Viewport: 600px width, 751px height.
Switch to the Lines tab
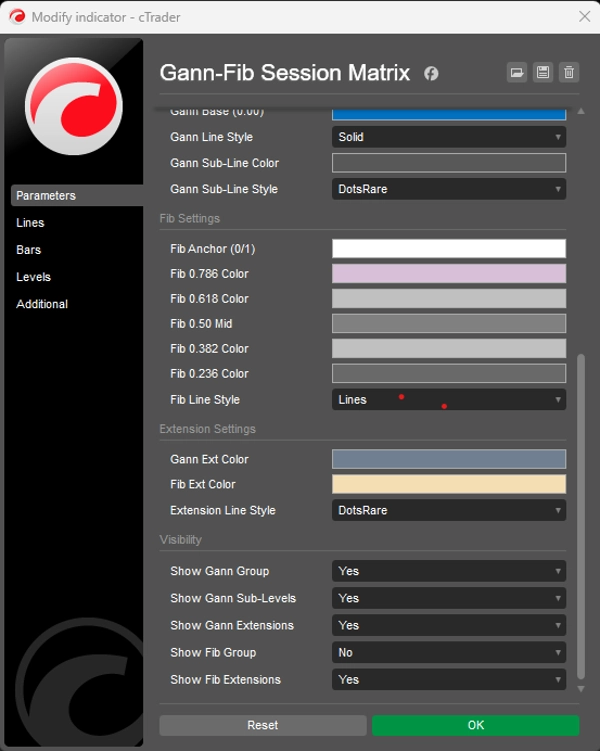click(30, 223)
